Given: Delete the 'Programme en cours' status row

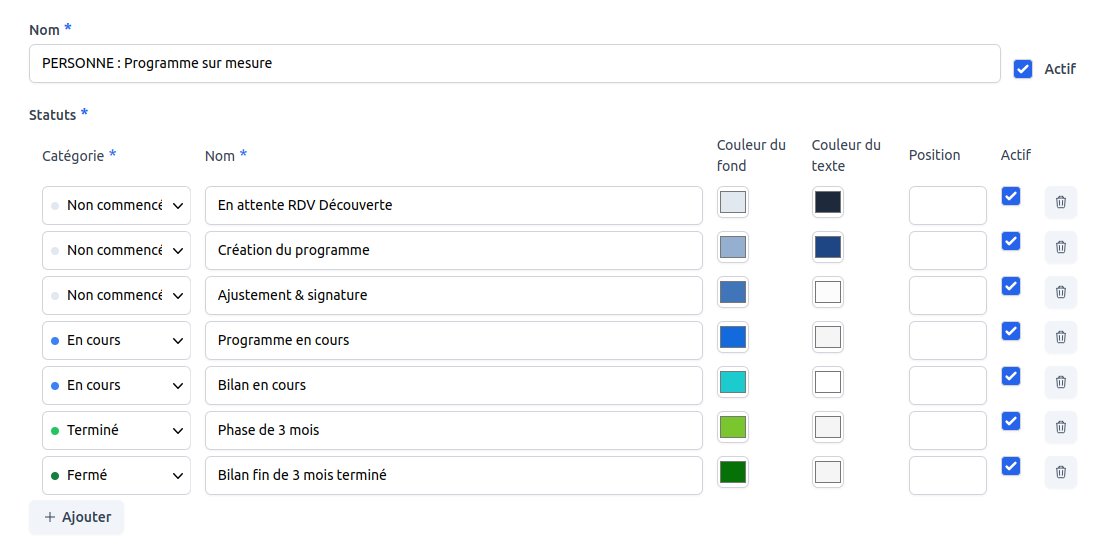Looking at the screenshot, I should 1060,337.
